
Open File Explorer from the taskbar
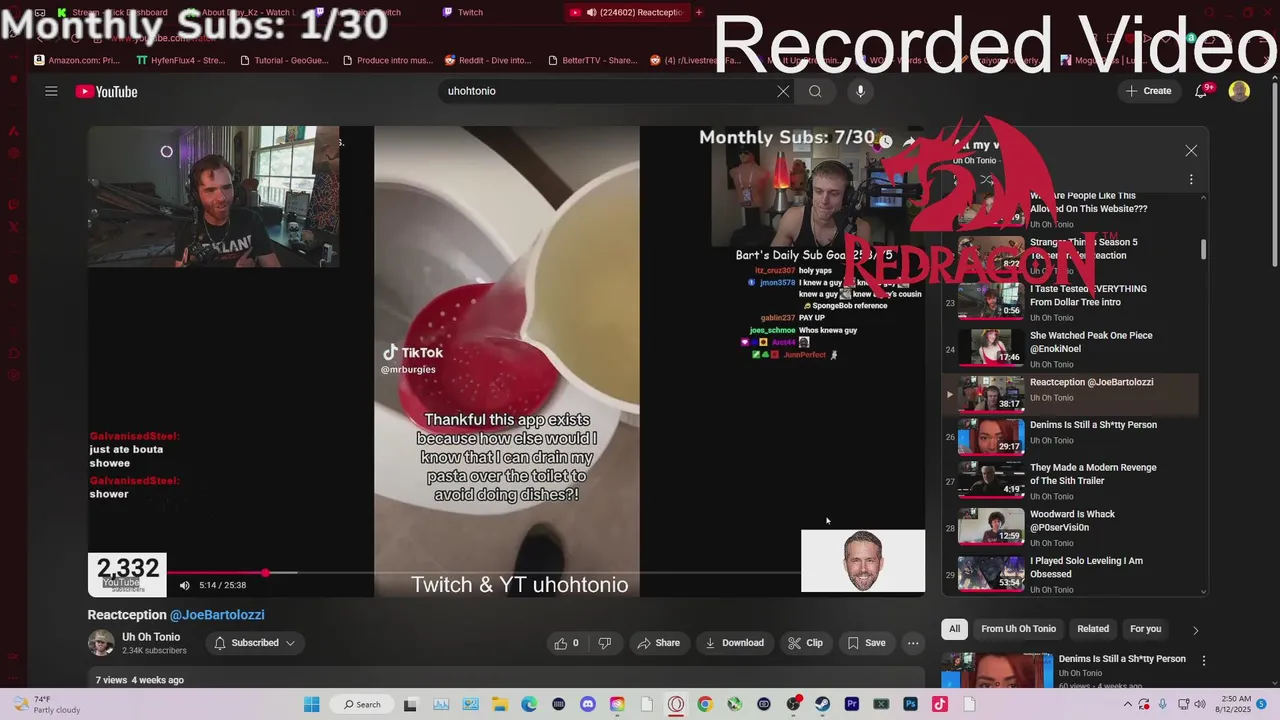coord(499,704)
